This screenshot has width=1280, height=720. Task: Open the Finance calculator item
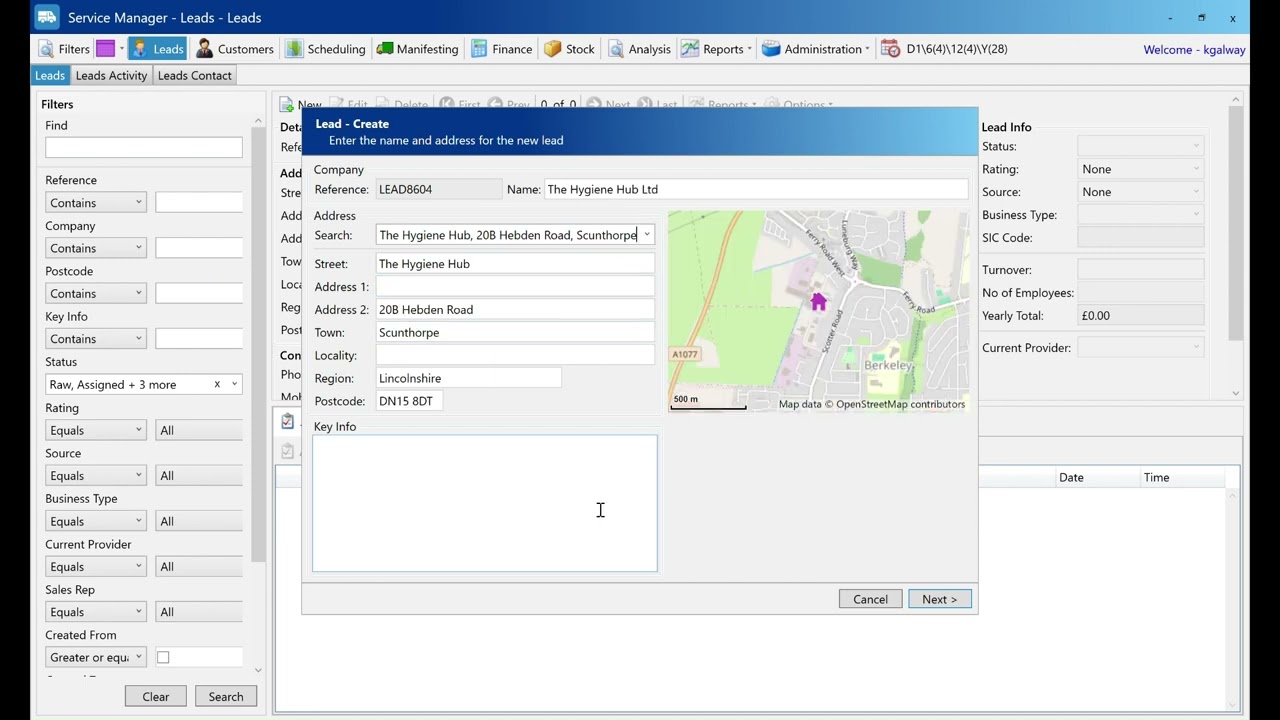(501, 49)
